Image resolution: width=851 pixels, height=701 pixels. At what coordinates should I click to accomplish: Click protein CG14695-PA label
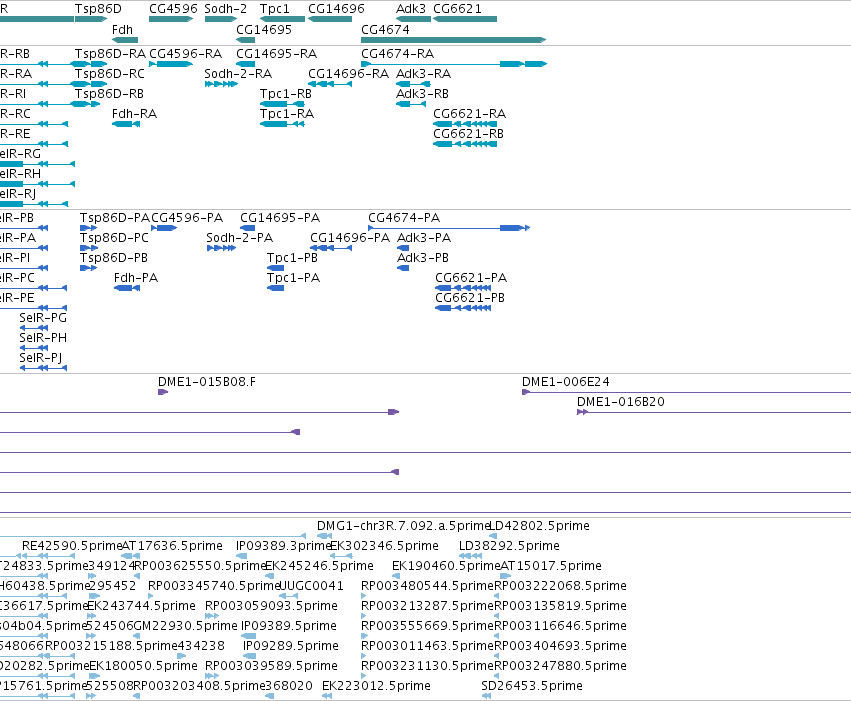[x=280, y=218]
